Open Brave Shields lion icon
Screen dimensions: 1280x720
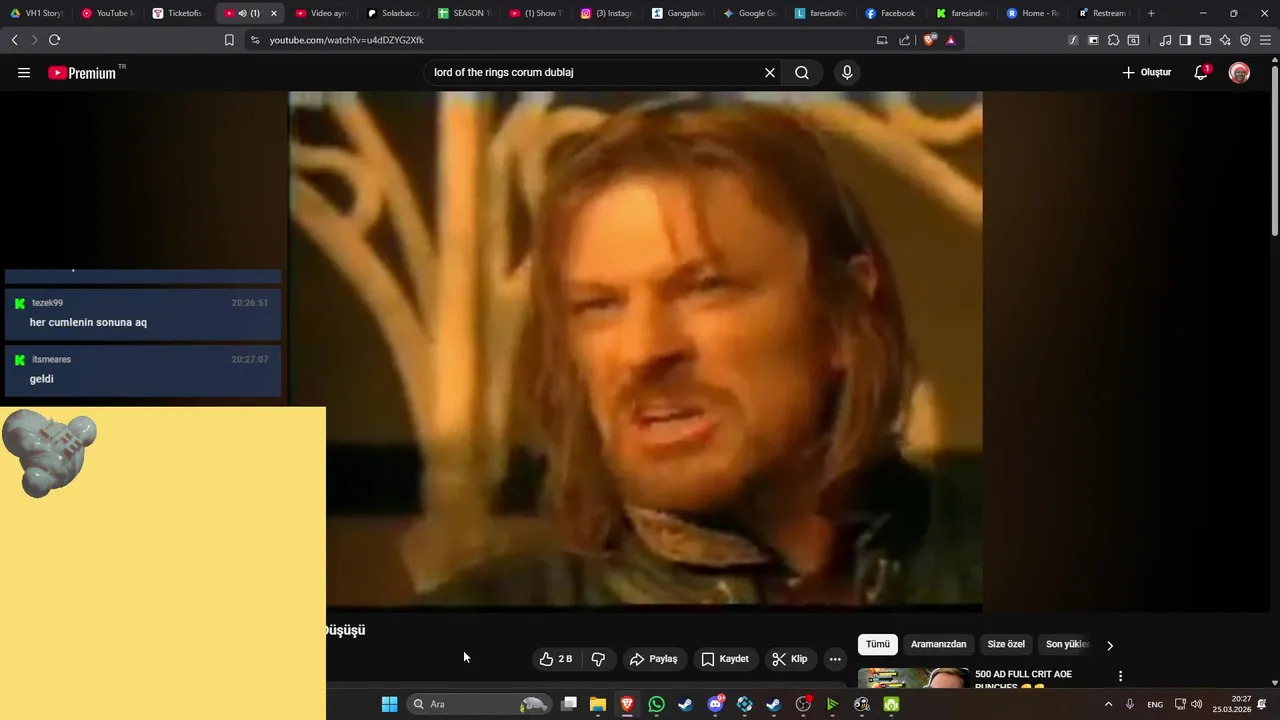pos(930,40)
